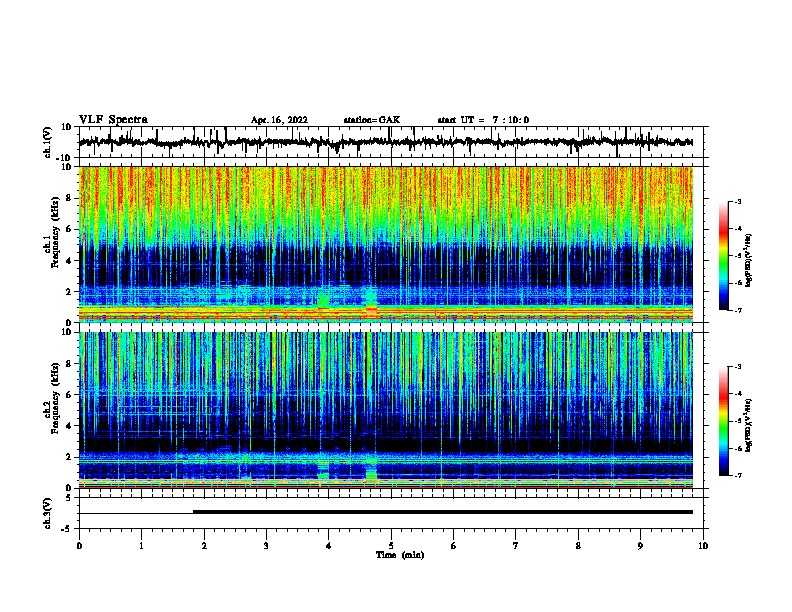The width and height of the screenshot is (792, 612).
Task: Click the "VLF Spectra" title text
Action: 113,120
